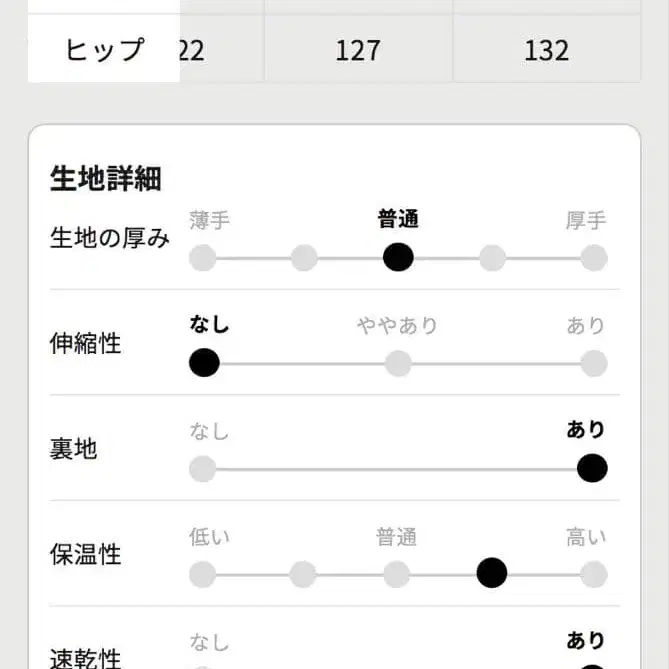Select the あり black dot for 裏地
The image size is (669, 669).
click(592, 467)
